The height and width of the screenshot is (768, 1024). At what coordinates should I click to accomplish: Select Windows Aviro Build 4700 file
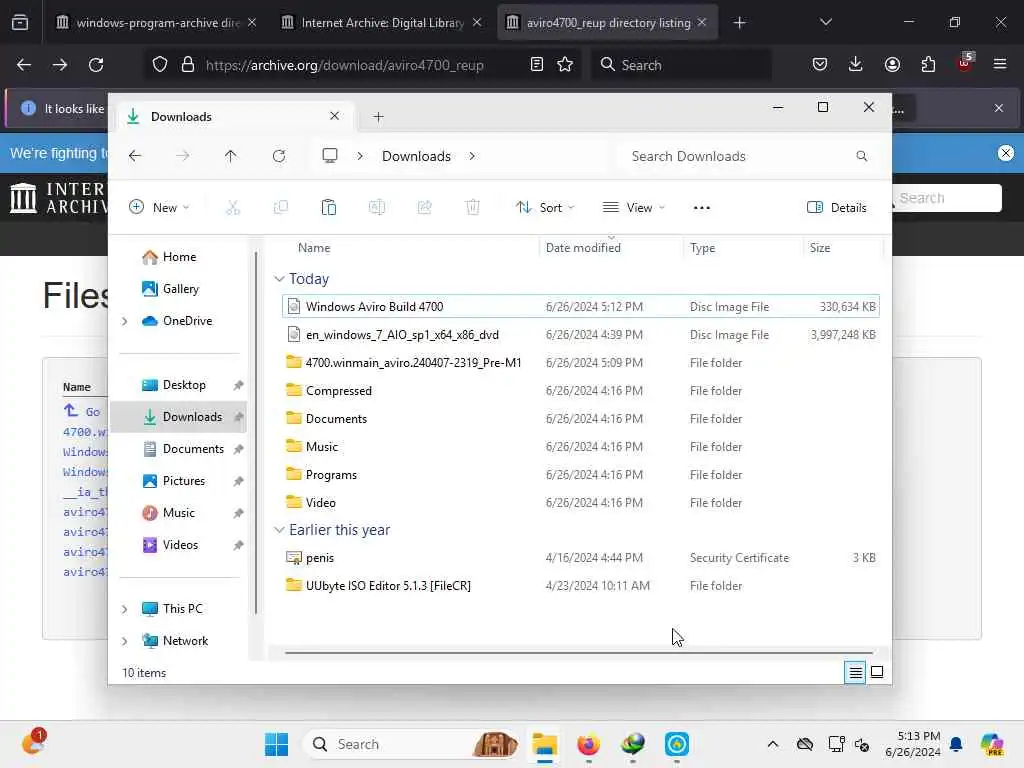581,306
